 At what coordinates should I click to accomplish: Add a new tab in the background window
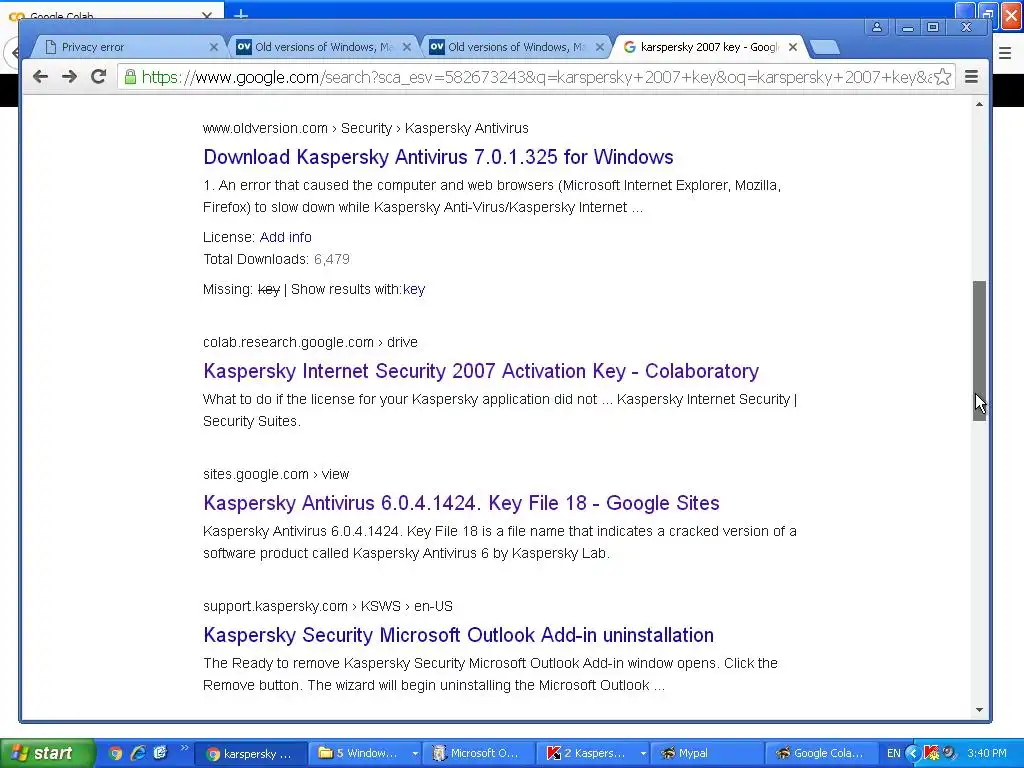point(241,13)
